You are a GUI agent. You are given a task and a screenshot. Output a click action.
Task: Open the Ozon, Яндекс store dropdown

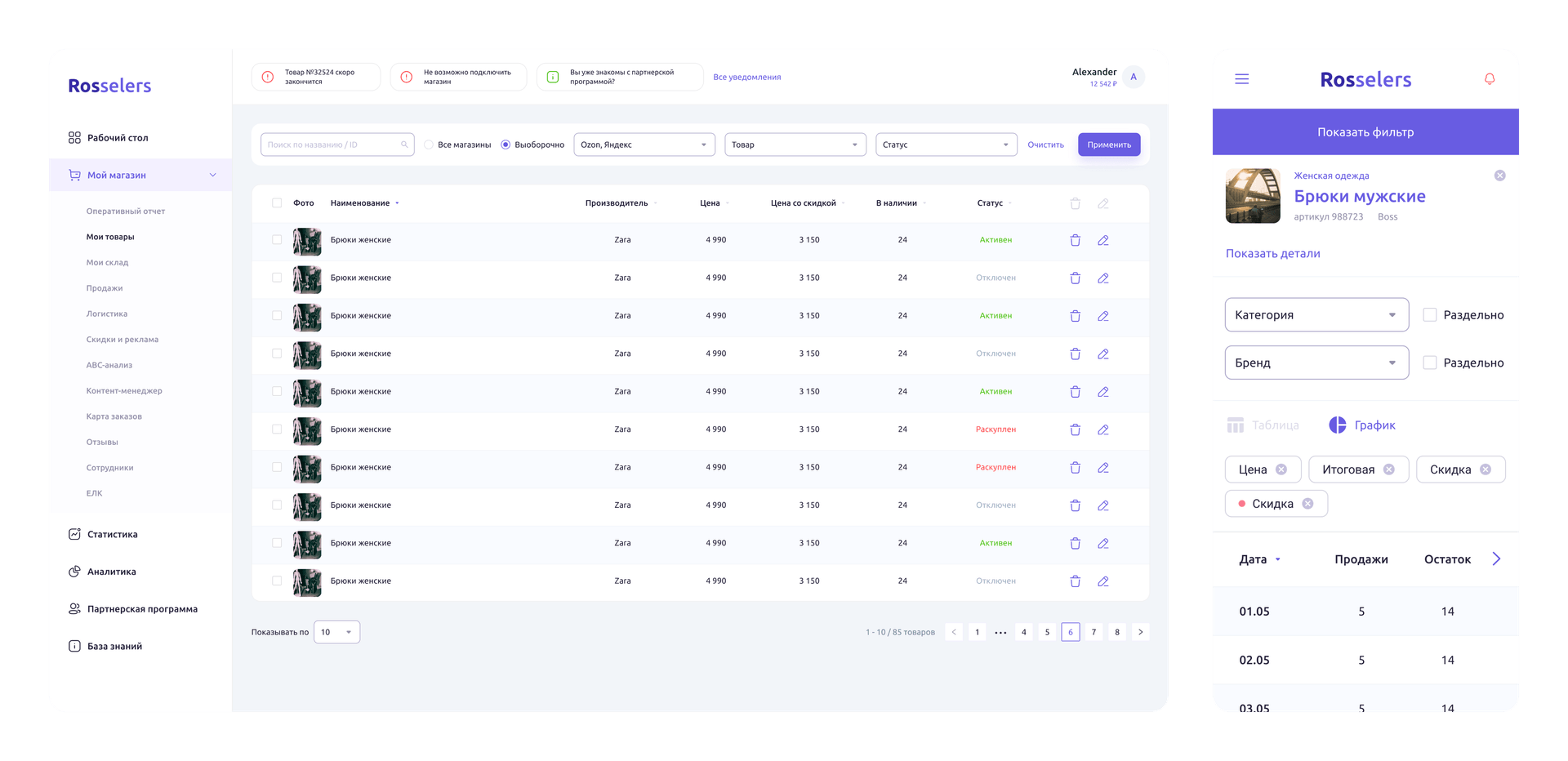644,145
